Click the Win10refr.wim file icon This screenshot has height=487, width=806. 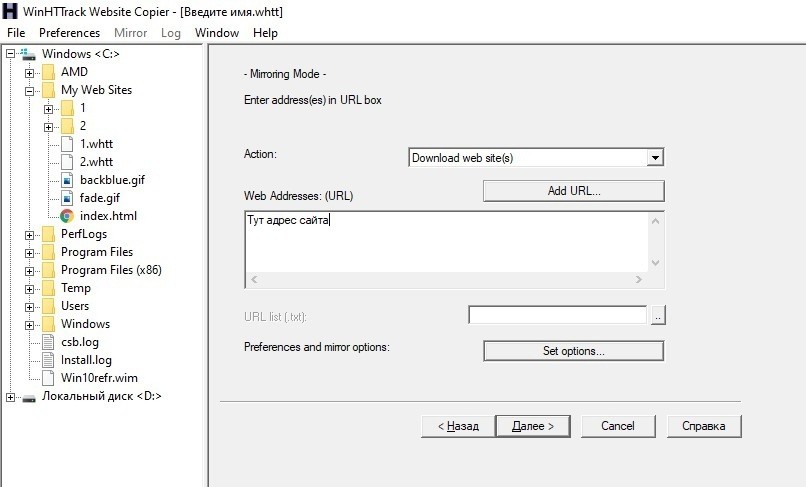coord(48,378)
